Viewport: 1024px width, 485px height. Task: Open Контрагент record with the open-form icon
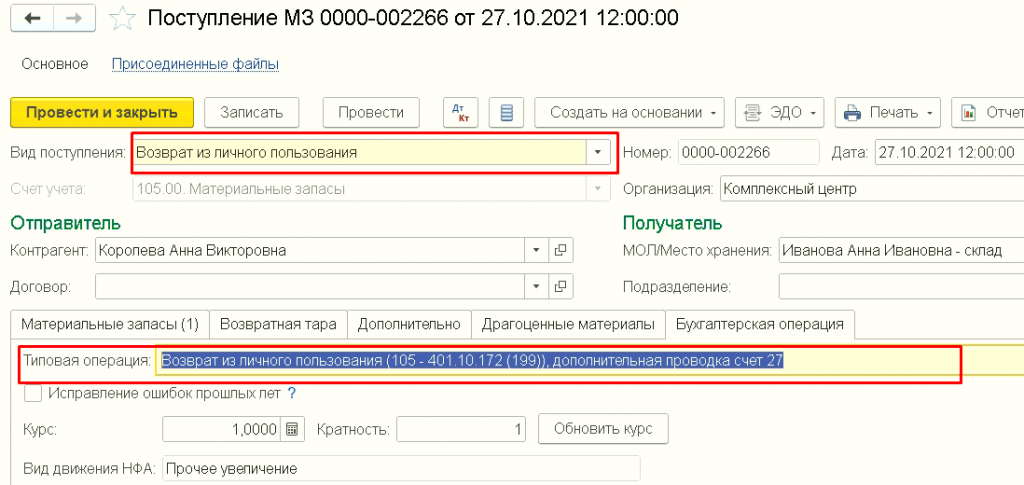pos(561,250)
